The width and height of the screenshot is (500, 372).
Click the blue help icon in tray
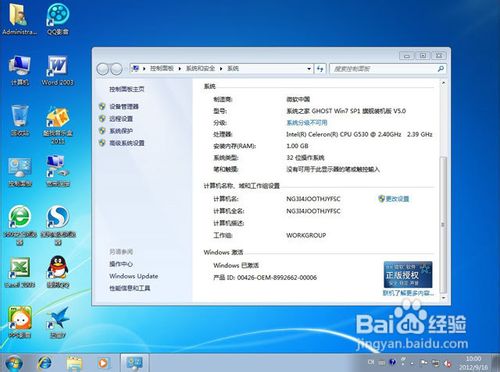pyautogui.click(x=392, y=362)
